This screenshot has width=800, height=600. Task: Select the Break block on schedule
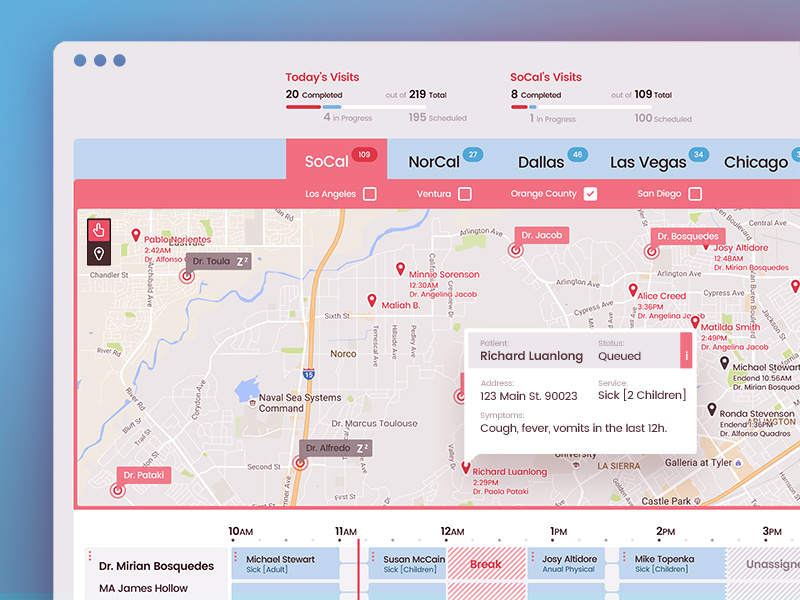click(x=486, y=563)
